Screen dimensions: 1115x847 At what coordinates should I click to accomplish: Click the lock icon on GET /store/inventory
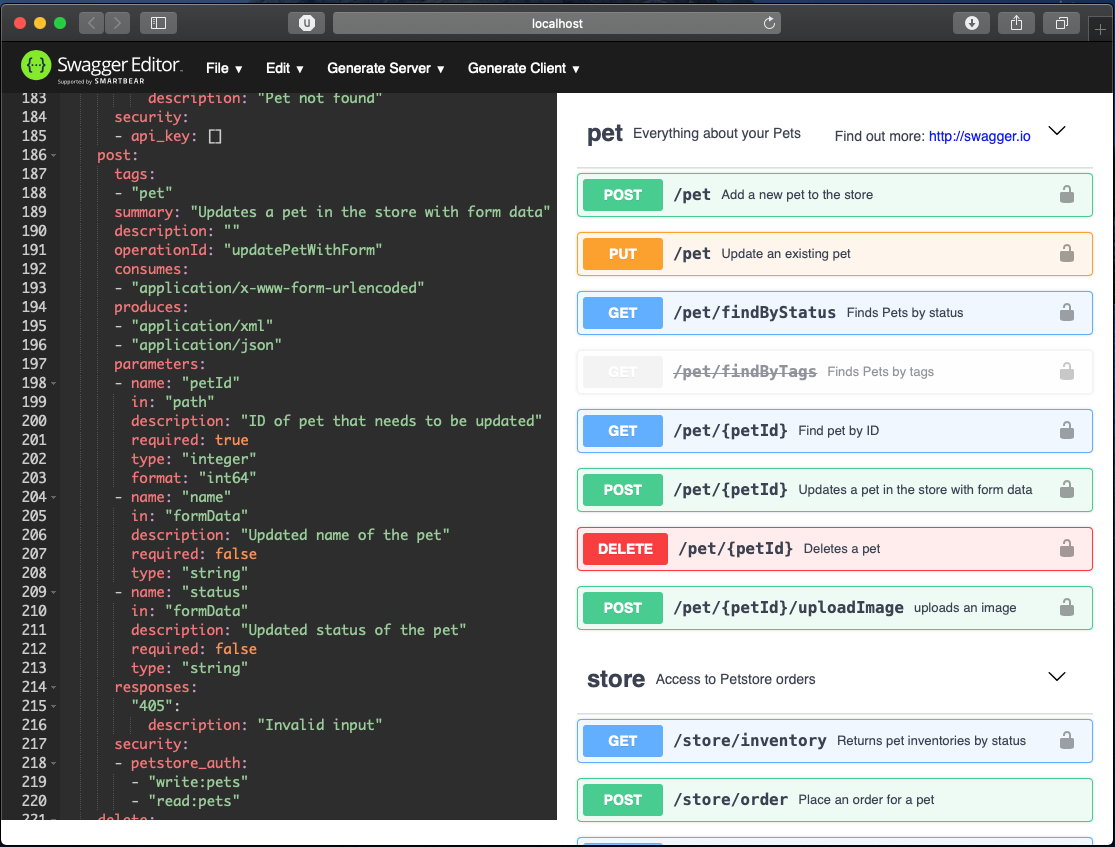[1066, 740]
